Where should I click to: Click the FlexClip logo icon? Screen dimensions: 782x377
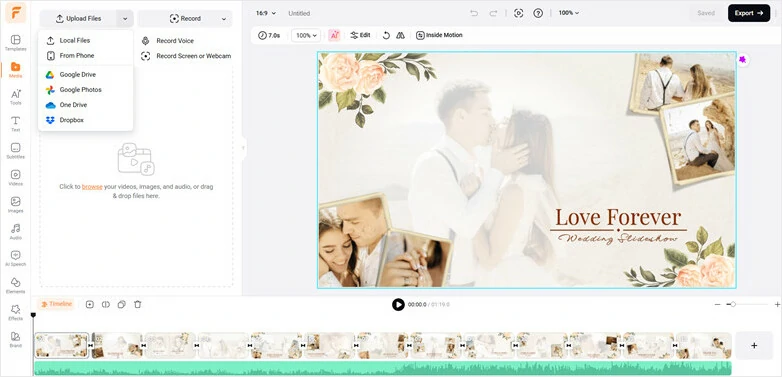15,13
